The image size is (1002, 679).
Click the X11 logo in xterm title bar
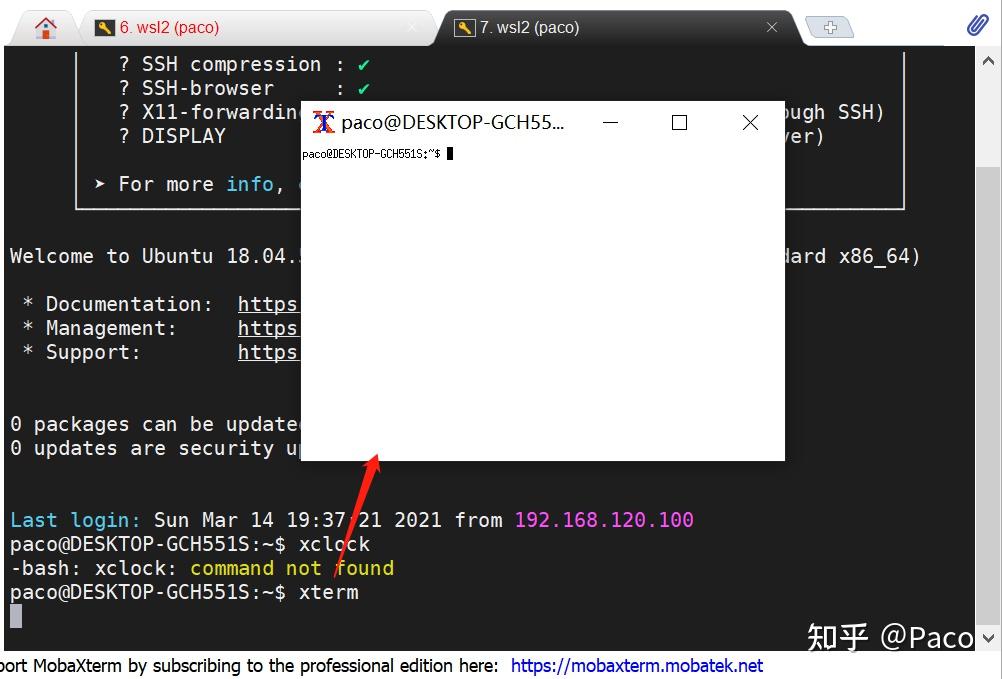tap(322, 123)
